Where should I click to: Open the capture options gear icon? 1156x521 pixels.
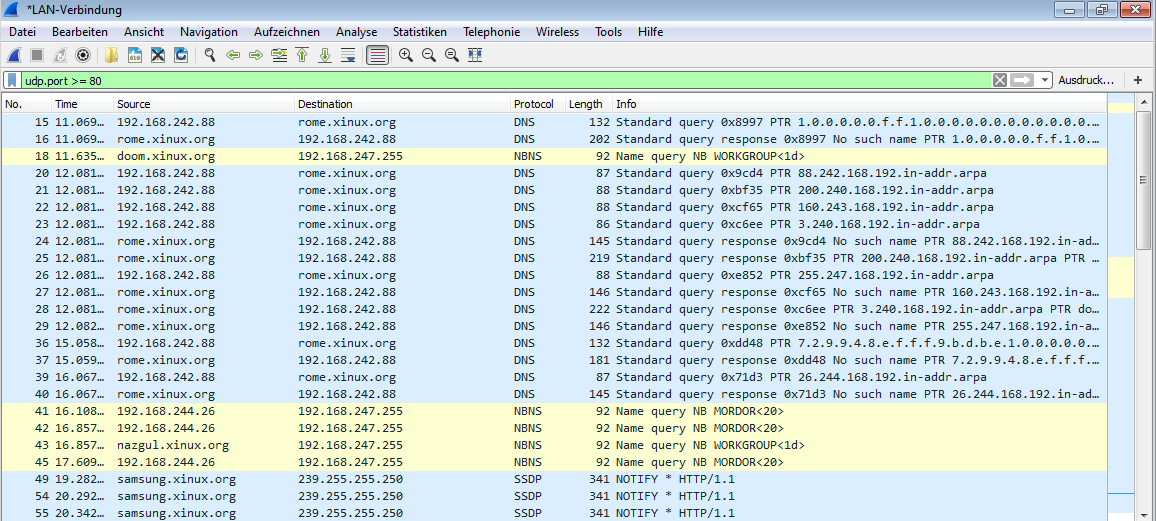[83, 55]
